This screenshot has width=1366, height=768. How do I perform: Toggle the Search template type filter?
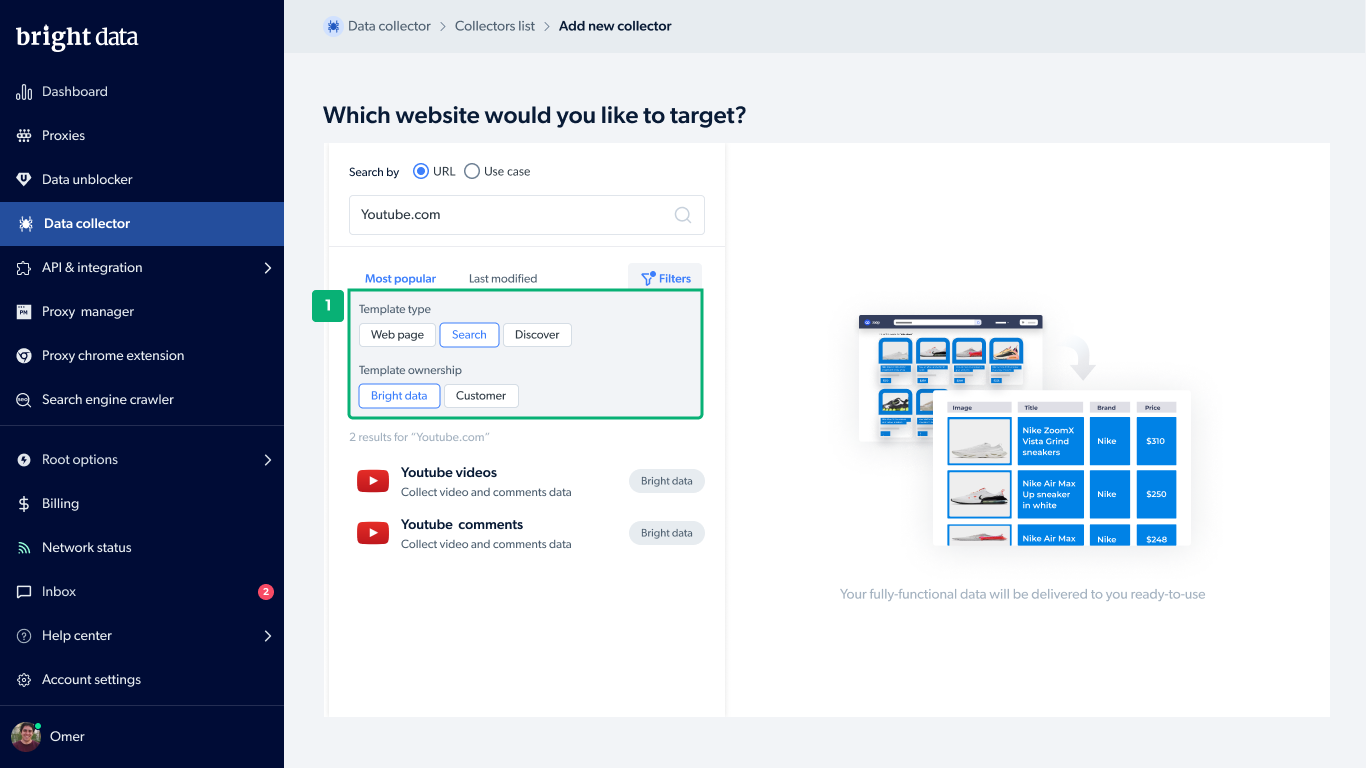click(469, 335)
